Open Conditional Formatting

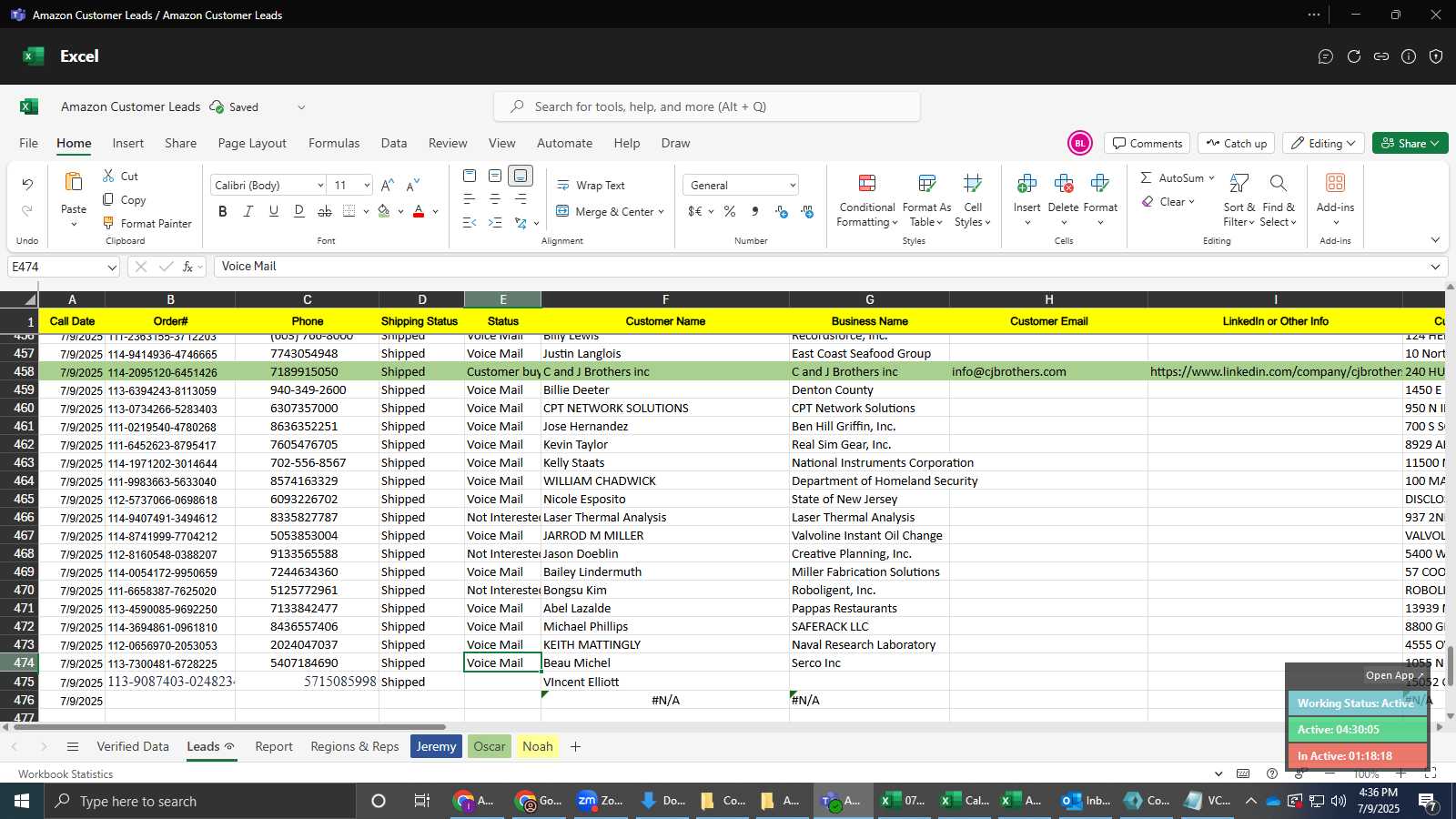[x=867, y=200]
